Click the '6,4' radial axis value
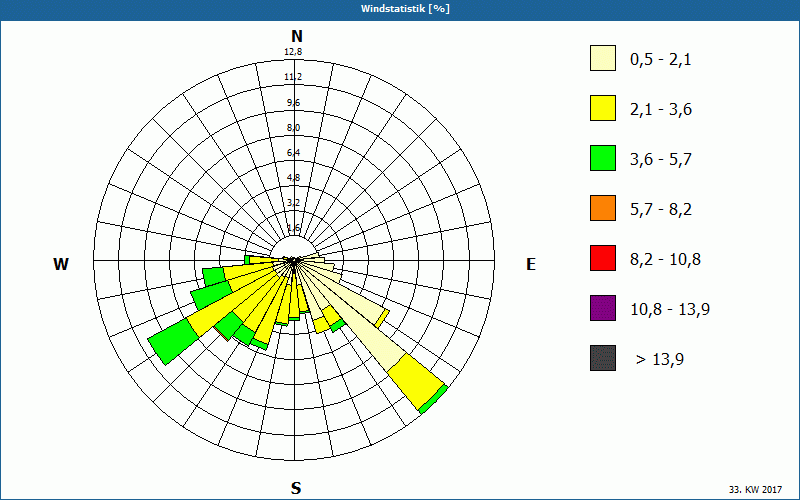 tap(293, 153)
